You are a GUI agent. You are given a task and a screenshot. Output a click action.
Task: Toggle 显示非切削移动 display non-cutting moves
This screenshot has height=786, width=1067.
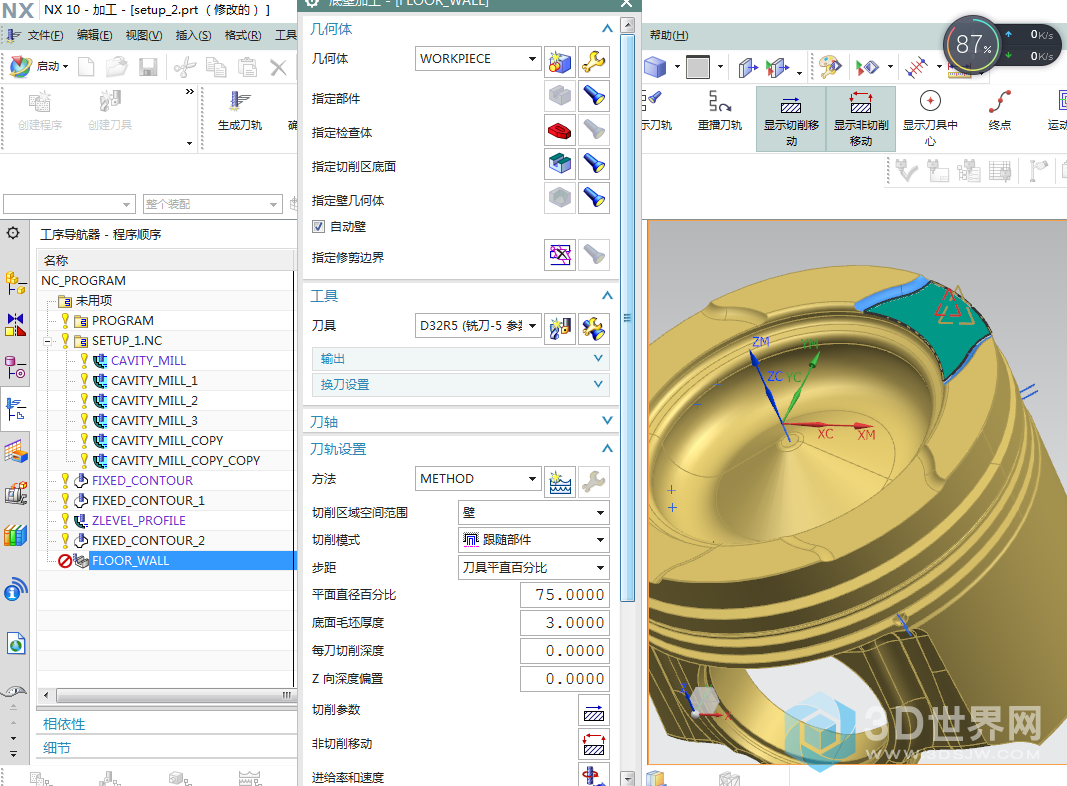pos(861,118)
